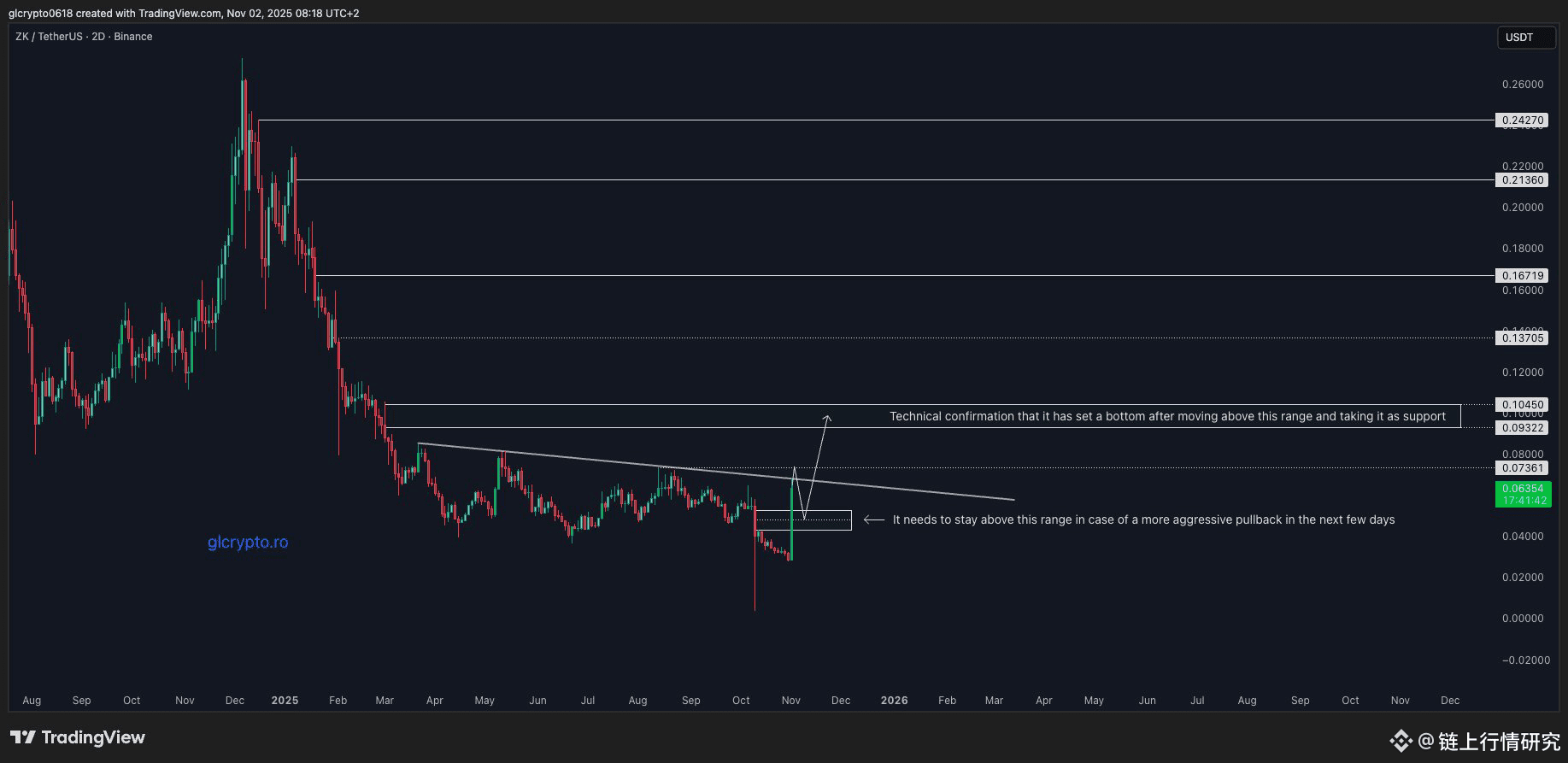This screenshot has height=763, width=1568.
Task: Click the 0.26000 price scale value
Action: click(1523, 85)
